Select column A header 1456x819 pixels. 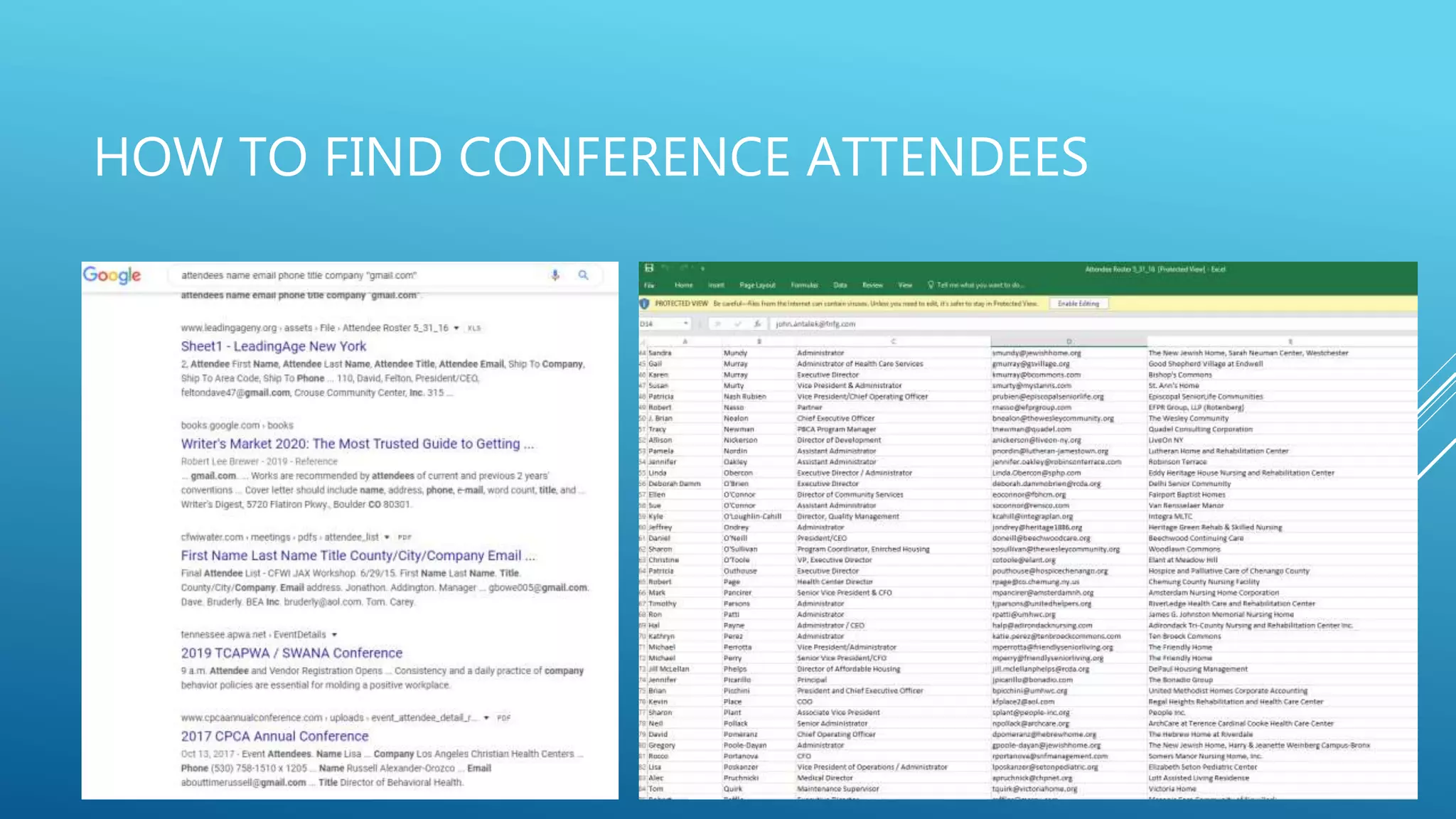(x=685, y=342)
